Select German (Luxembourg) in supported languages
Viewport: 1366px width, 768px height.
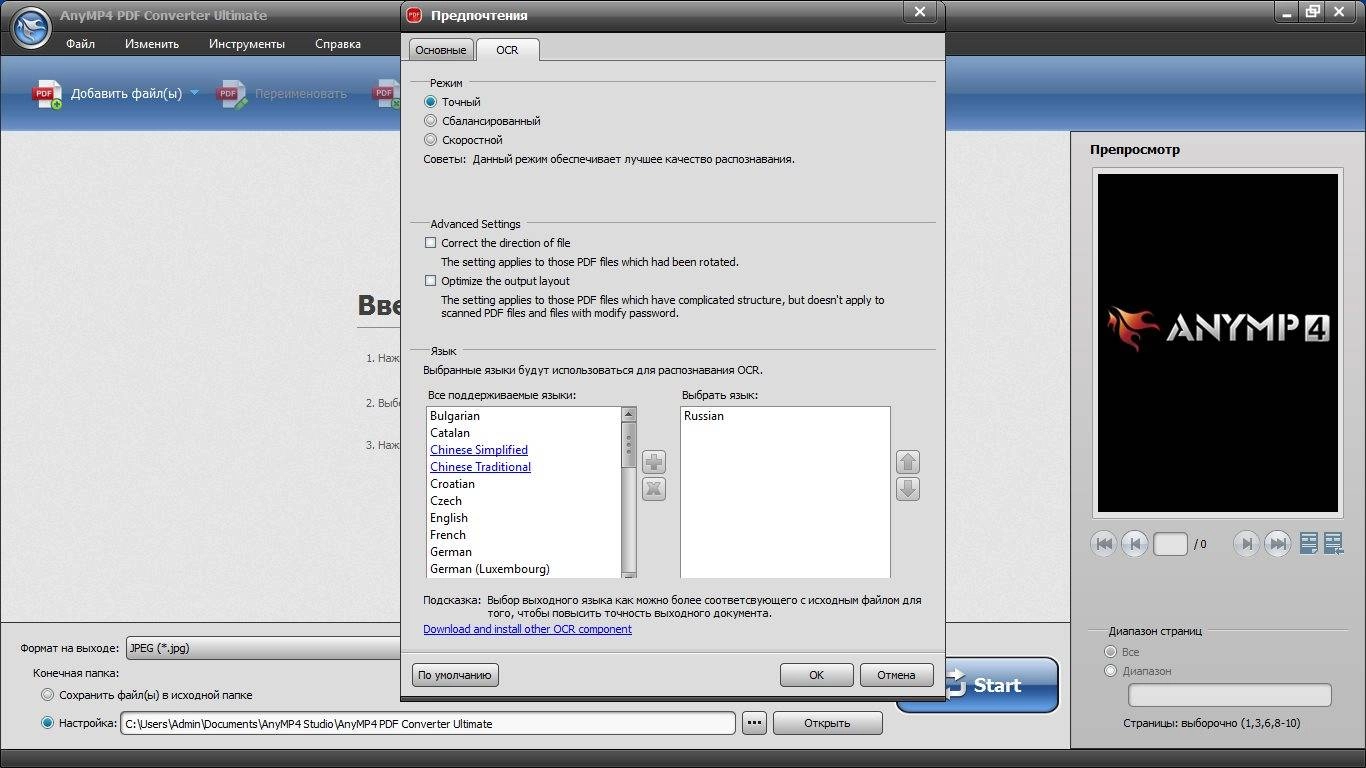pos(490,569)
